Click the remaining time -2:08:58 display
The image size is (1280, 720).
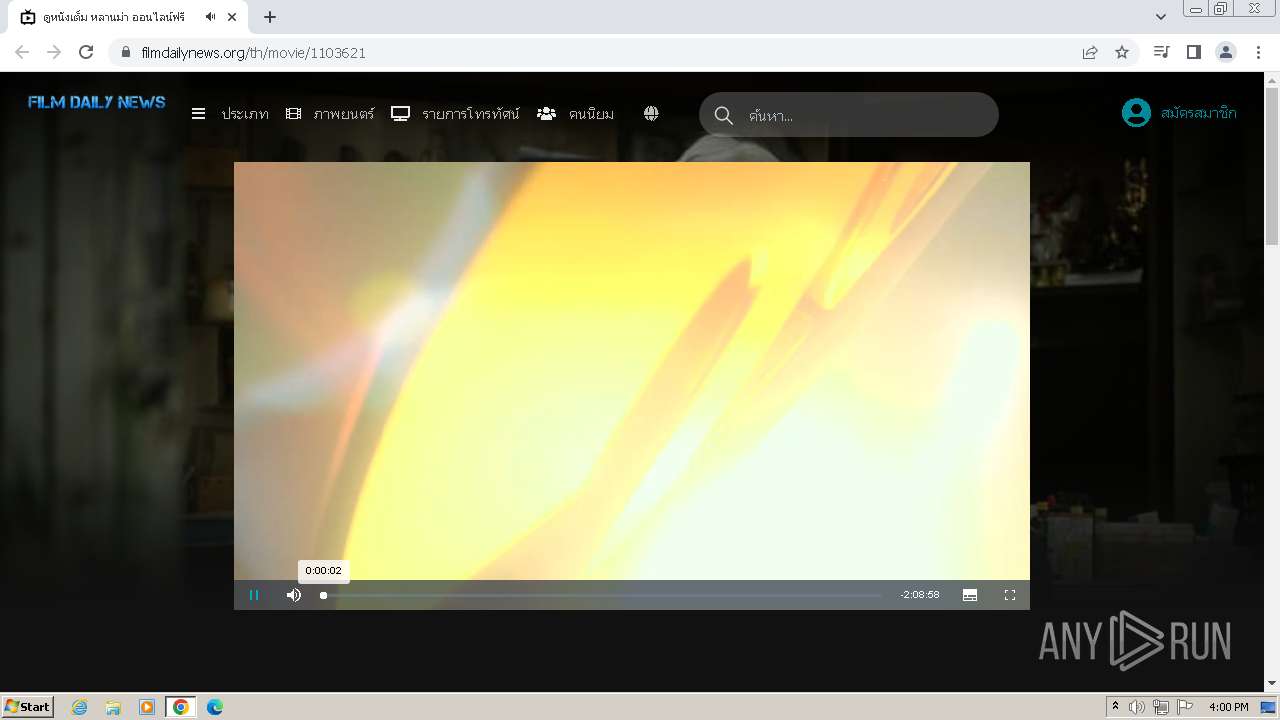(x=920, y=595)
